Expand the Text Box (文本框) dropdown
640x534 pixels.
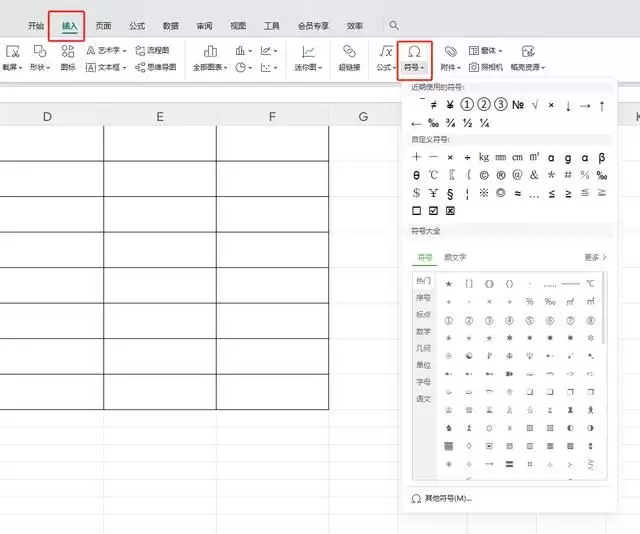106,67
